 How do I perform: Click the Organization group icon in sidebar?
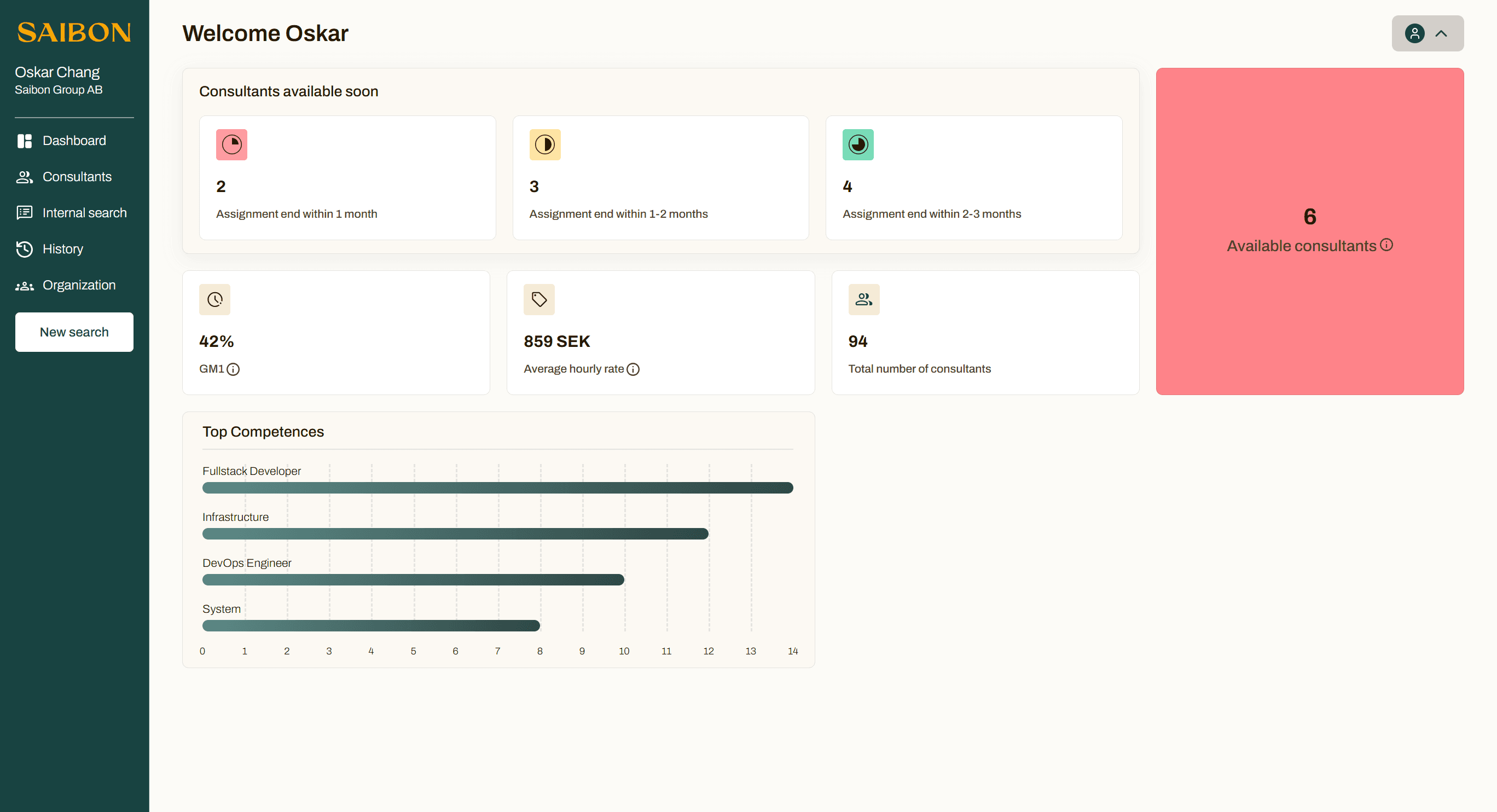(25, 286)
